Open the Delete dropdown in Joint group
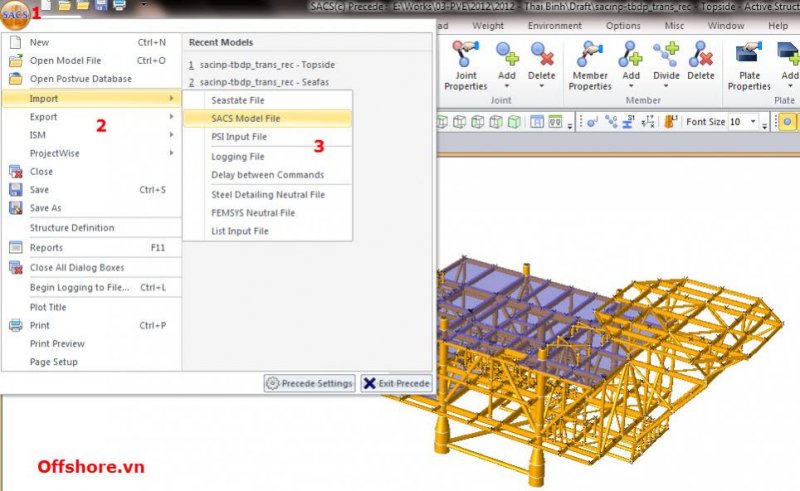The height and width of the screenshot is (491, 800). pos(541,66)
